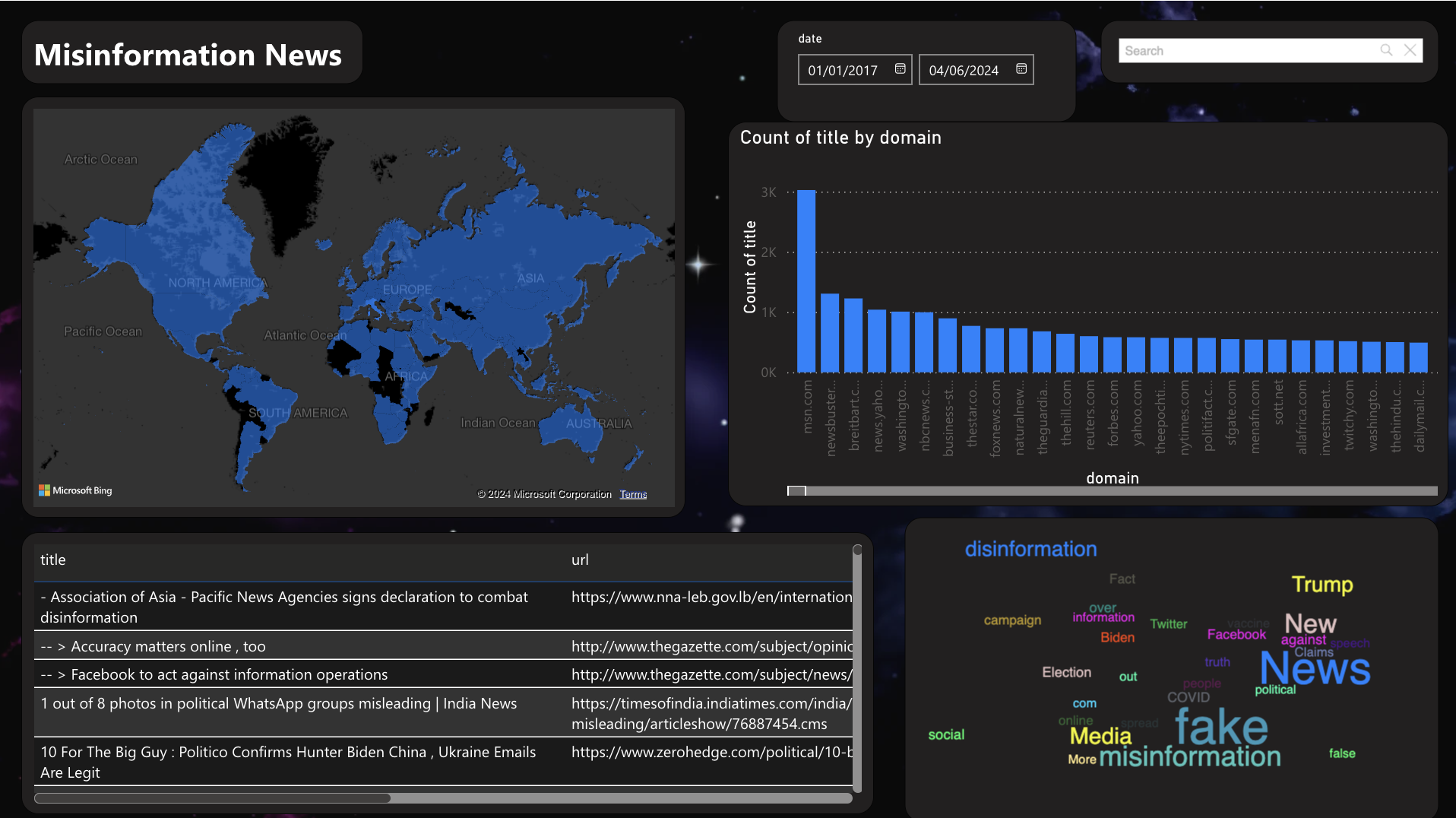
Task: Select the '10 For The Big Guy' row
Action: 444,762
